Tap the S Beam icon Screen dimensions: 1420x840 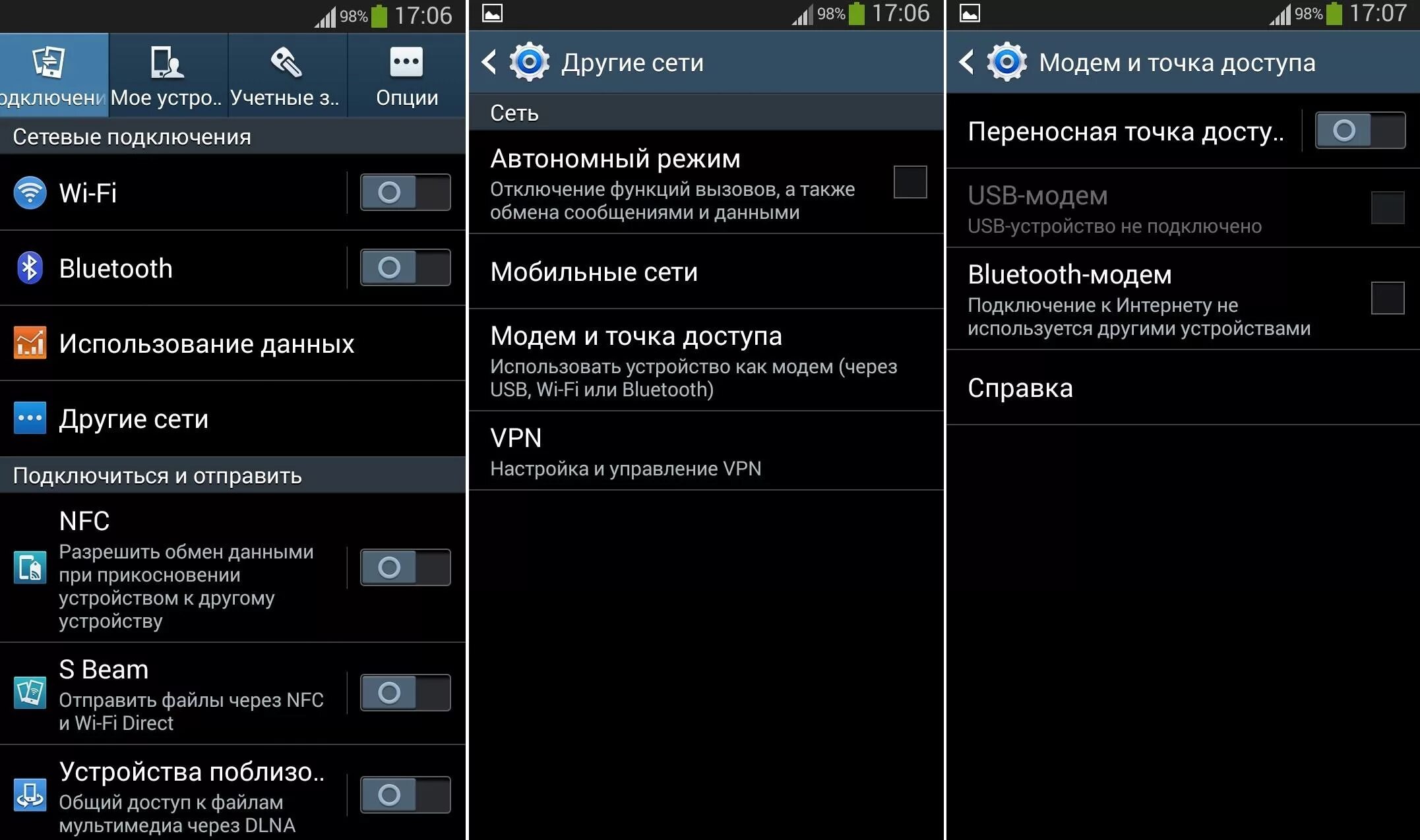pos(30,694)
